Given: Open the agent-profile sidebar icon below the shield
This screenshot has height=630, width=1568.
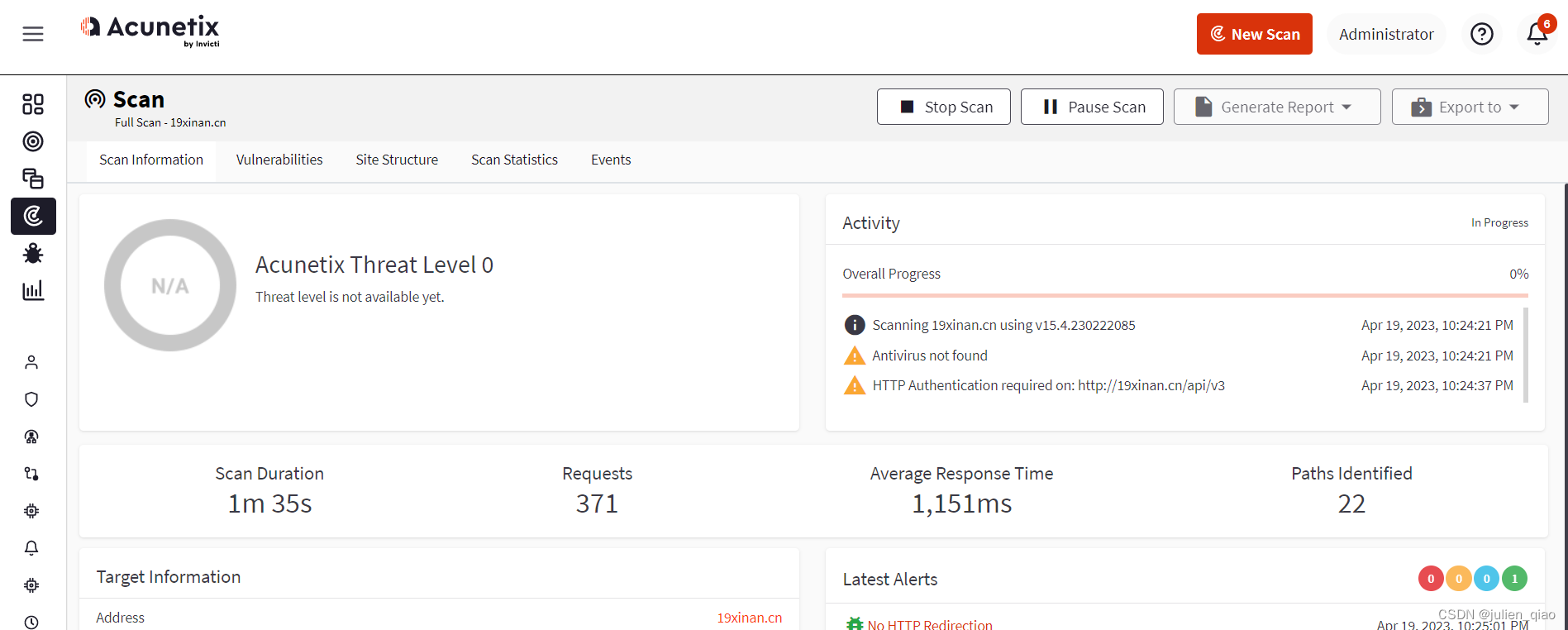Looking at the screenshot, I should [31, 437].
